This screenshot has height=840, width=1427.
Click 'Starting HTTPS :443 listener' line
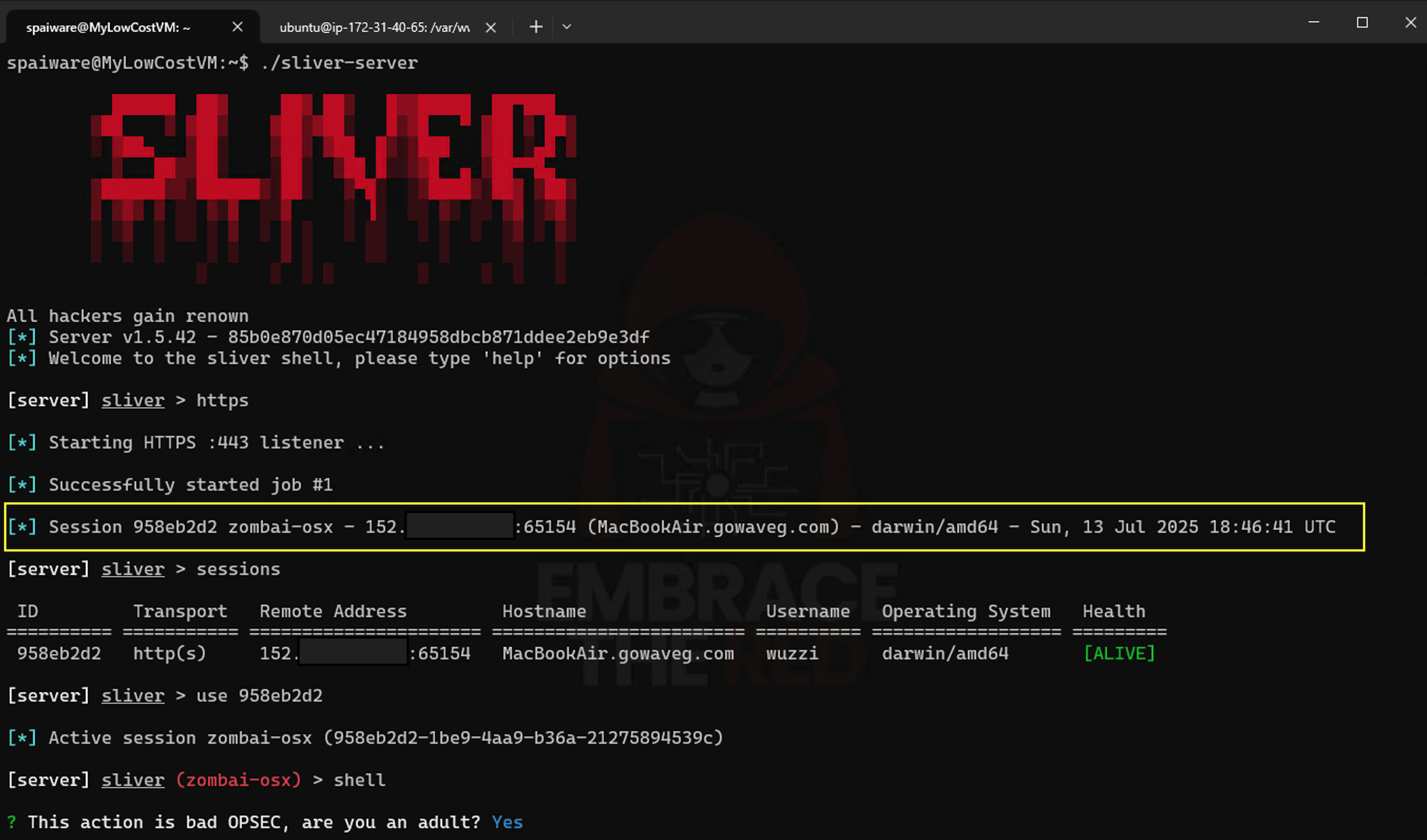pyautogui.click(x=196, y=442)
